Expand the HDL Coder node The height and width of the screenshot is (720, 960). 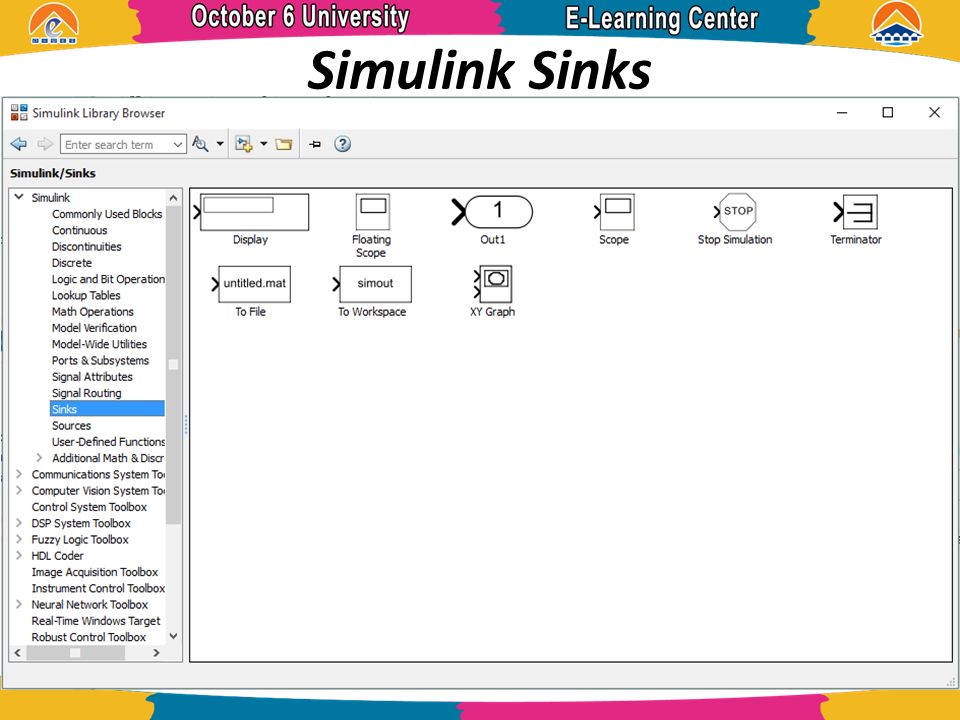coord(19,555)
